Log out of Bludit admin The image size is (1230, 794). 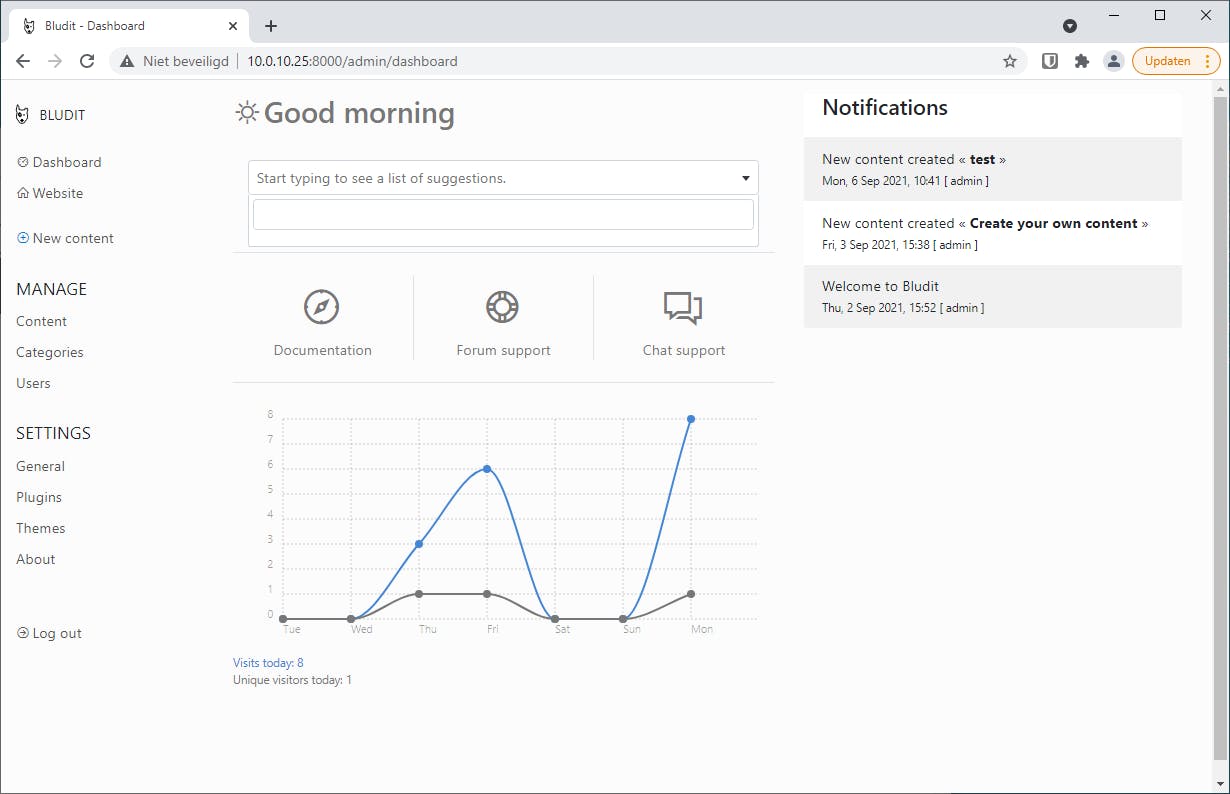(x=50, y=633)
